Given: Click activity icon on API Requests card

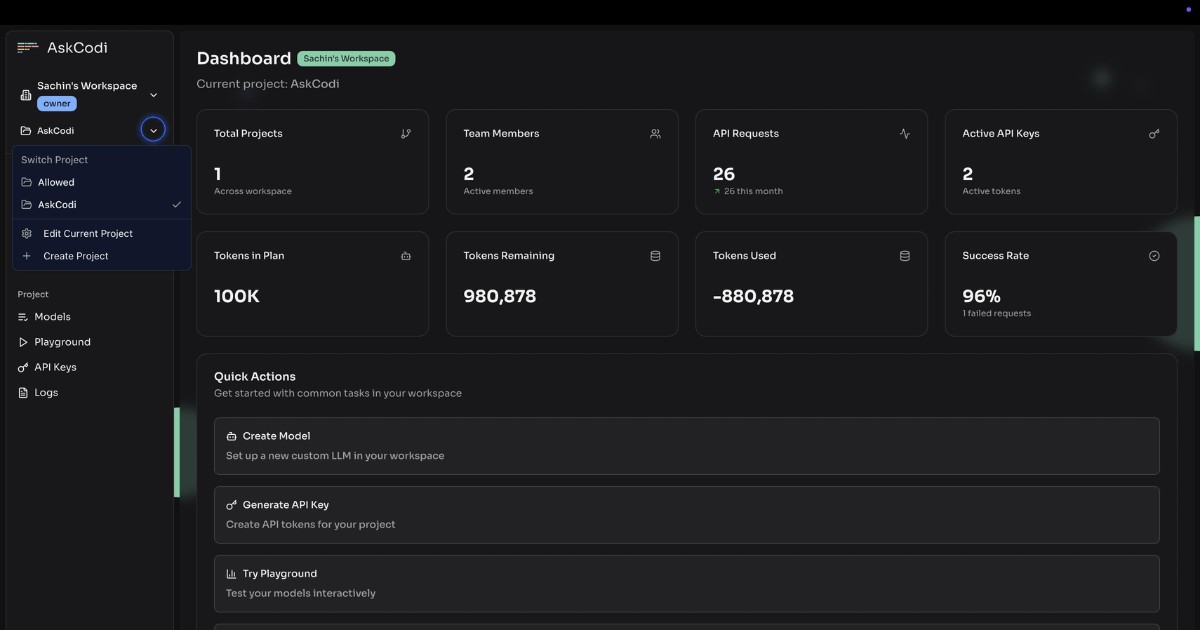Looking at the screenshot, I should point(905,133).
